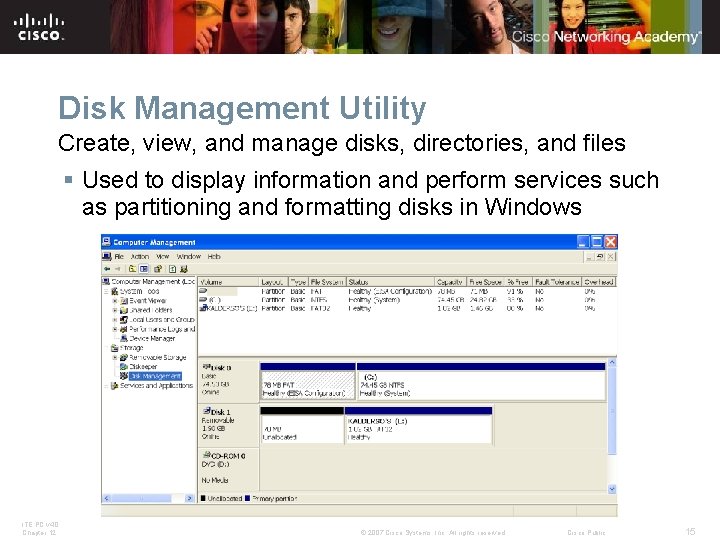Open the View menu
The image size is (720, 540).
click(x=163, y=256)
